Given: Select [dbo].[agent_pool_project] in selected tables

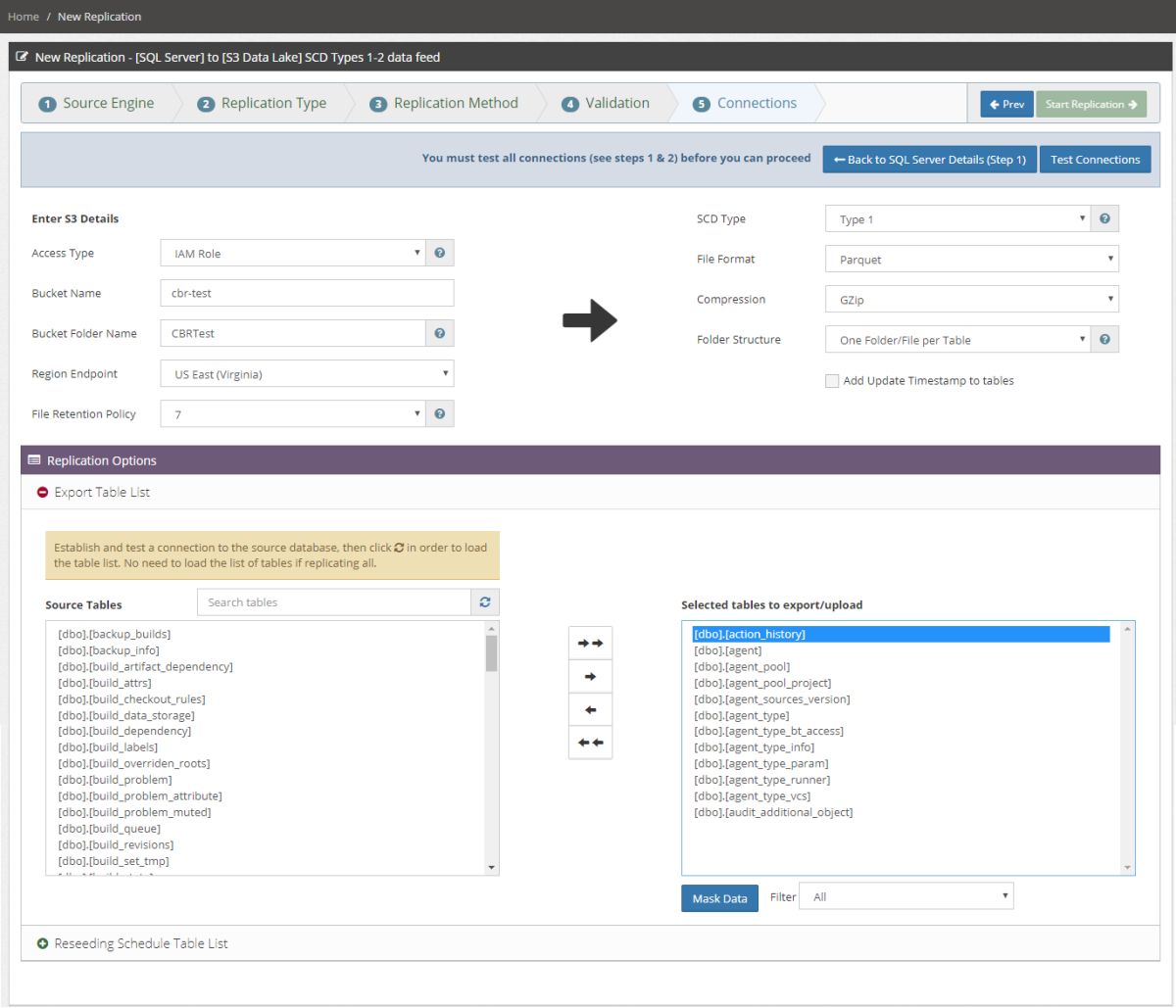Looking at the screenshot, I should (x=761, y=683).
